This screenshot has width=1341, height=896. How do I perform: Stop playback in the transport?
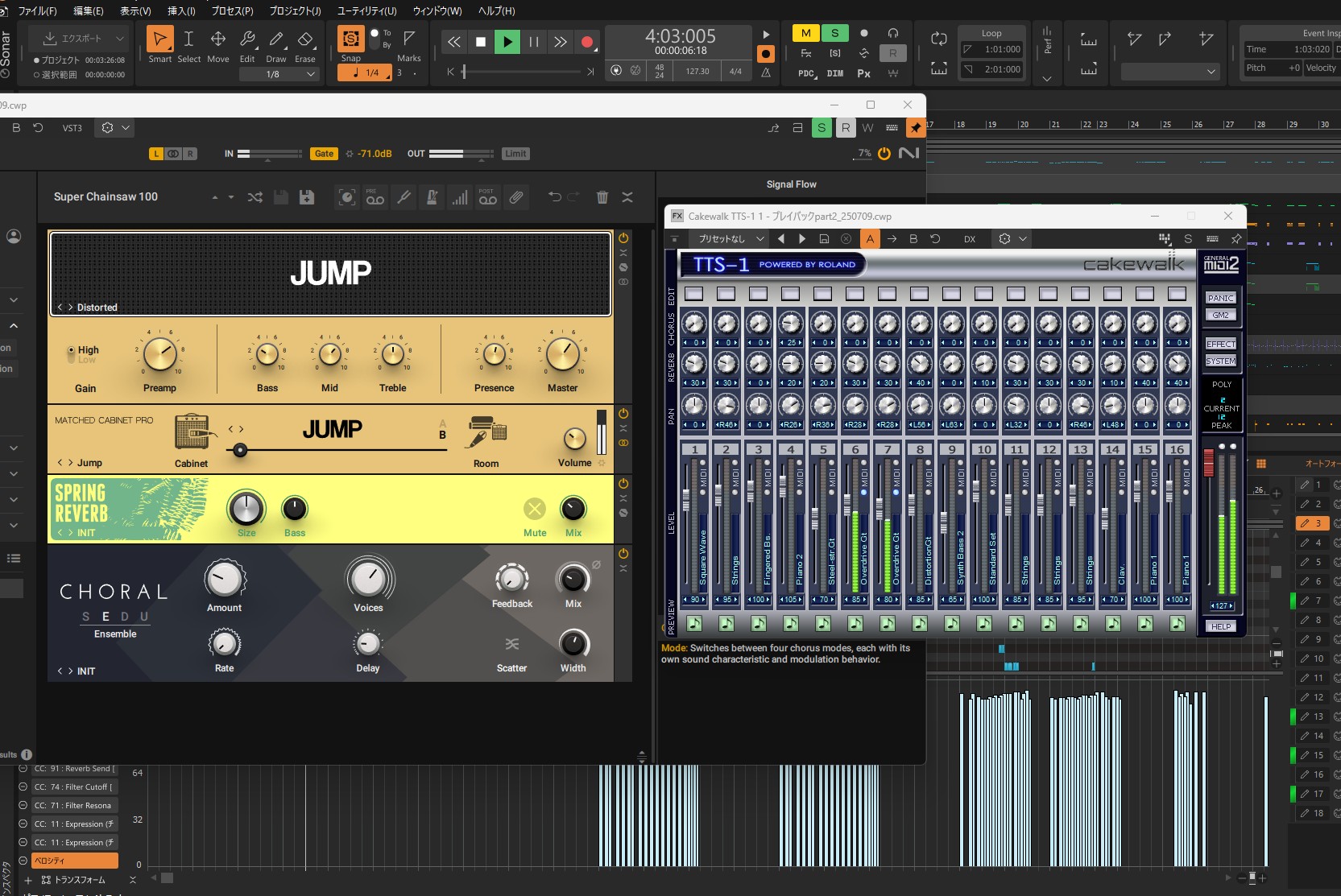(x=481, y=42)
